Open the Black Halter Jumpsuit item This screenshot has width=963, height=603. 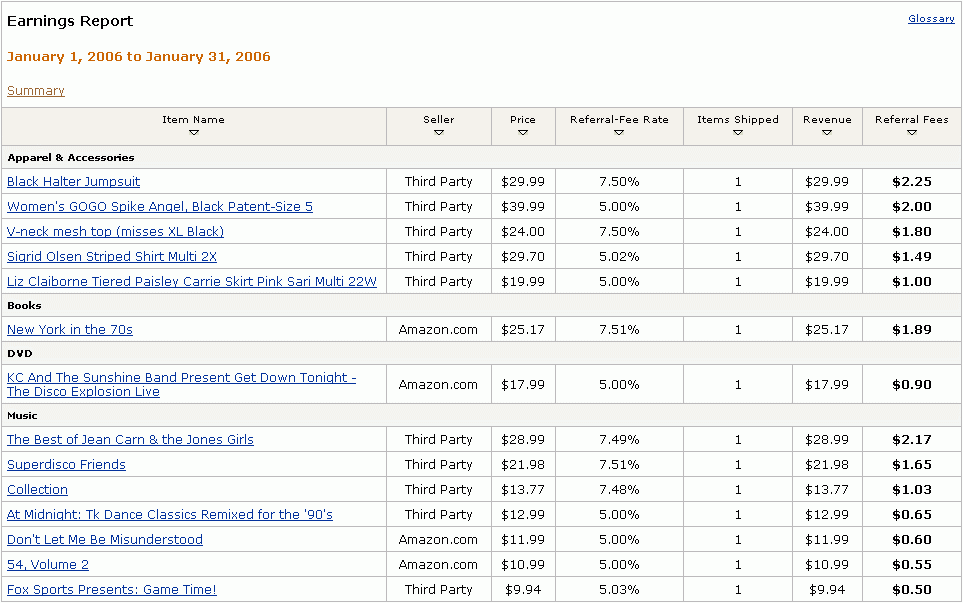73,181
